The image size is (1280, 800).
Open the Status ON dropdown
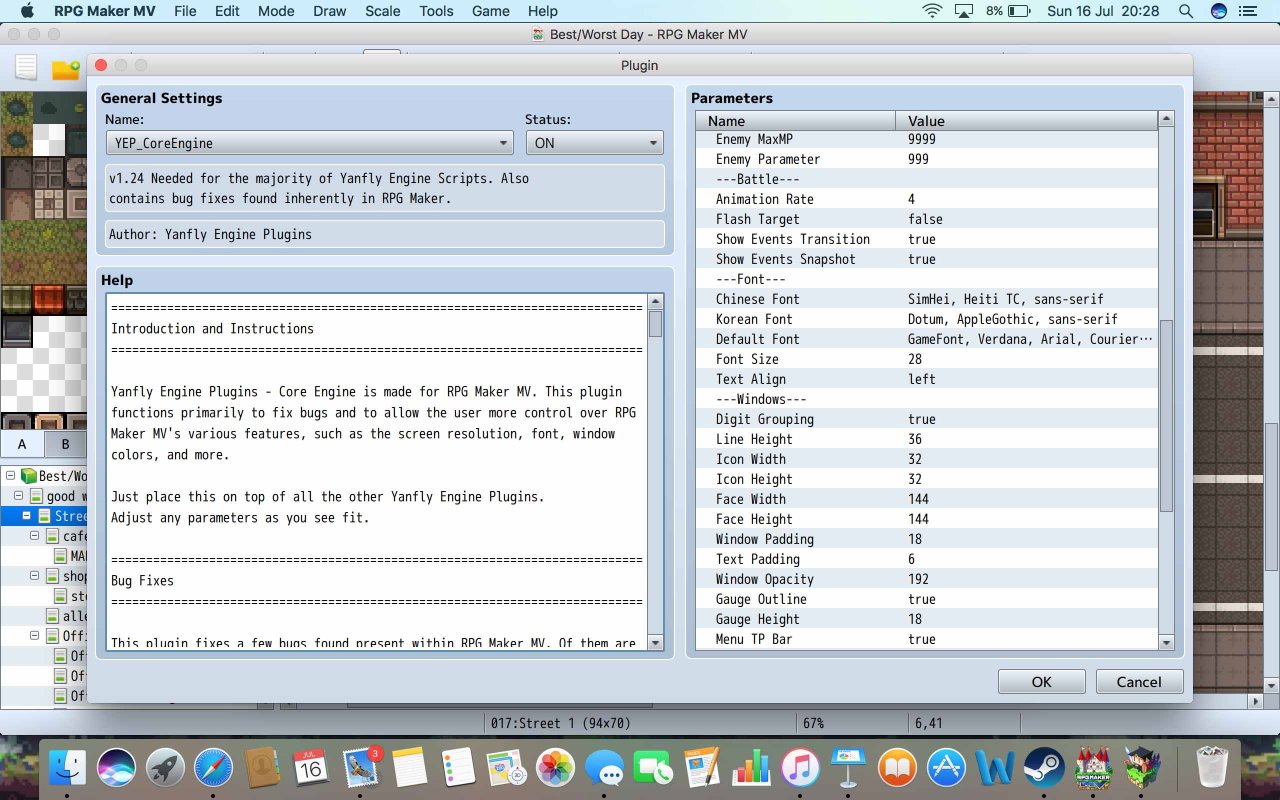pyautogui.click(x=594, y=143)
